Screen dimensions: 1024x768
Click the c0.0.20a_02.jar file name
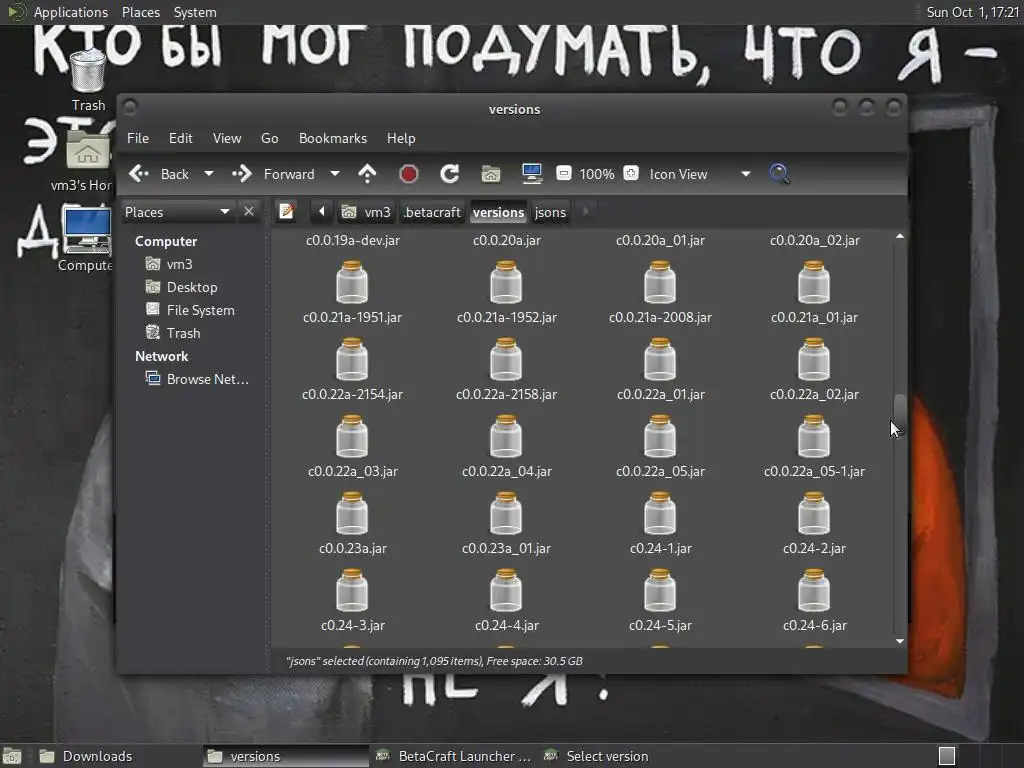coord(814,240)
